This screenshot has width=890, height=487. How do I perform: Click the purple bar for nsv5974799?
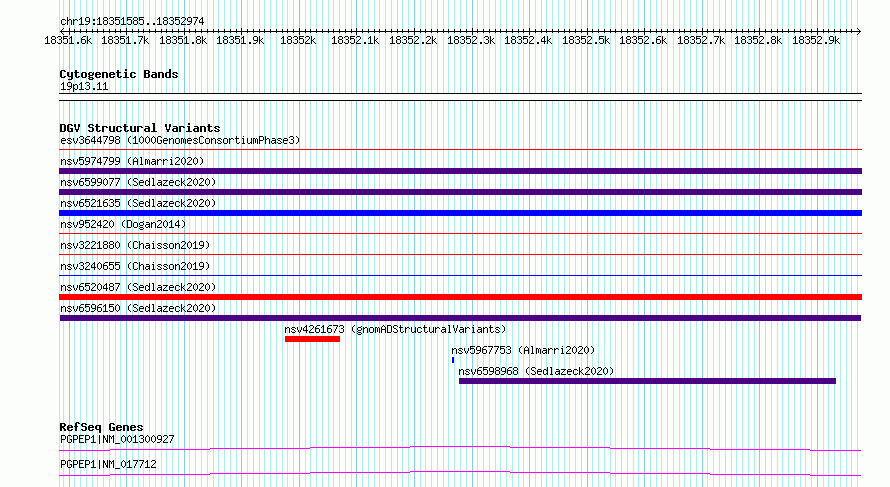click(x=460, y=171)
